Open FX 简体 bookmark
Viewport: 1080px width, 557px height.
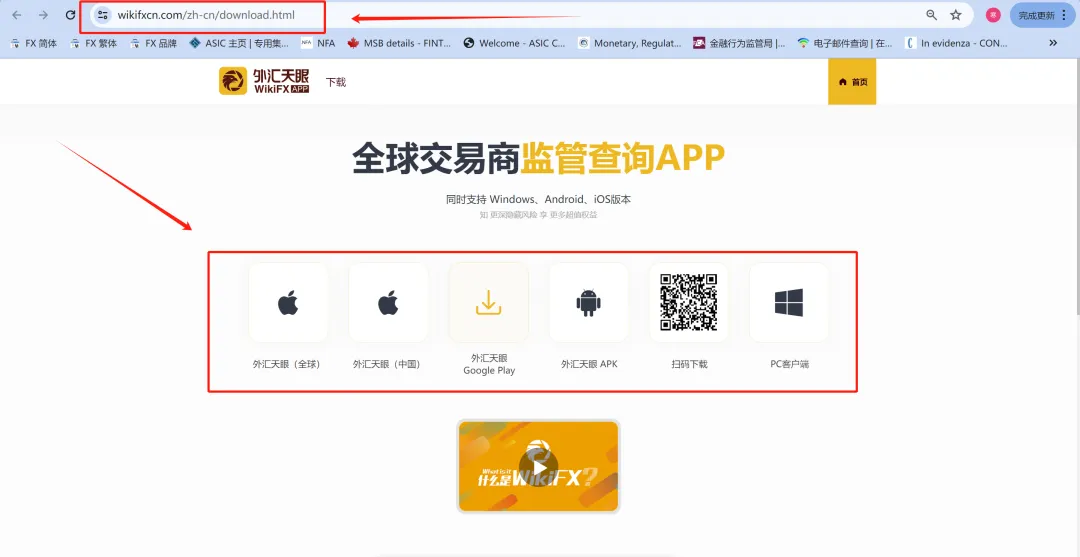[x=34, y=43]
